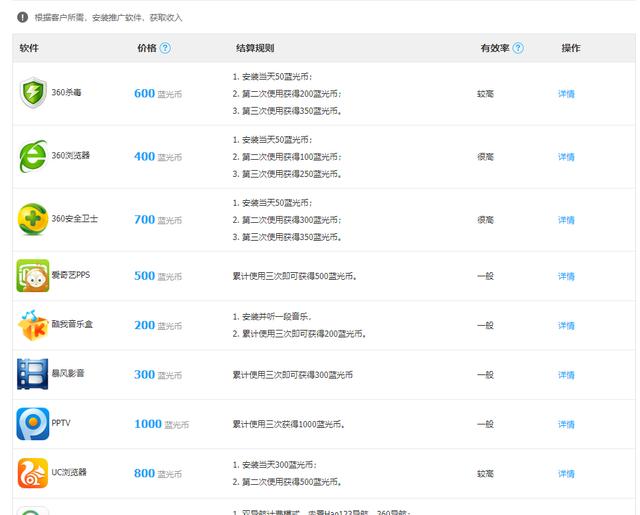The height and width of the screenshot is (515, 640).
Task: Select the PPTV software name
Action: [61, 423]
